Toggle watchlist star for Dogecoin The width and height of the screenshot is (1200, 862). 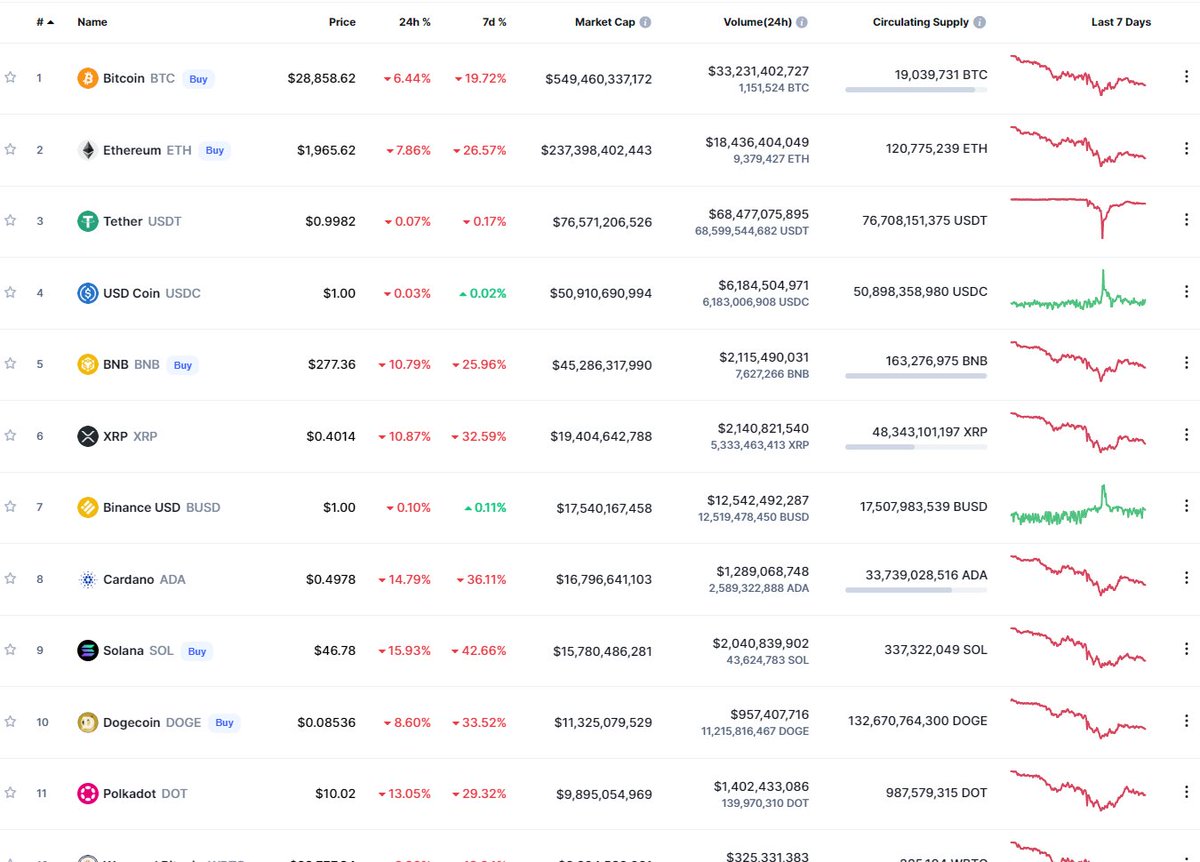point(10,721)
